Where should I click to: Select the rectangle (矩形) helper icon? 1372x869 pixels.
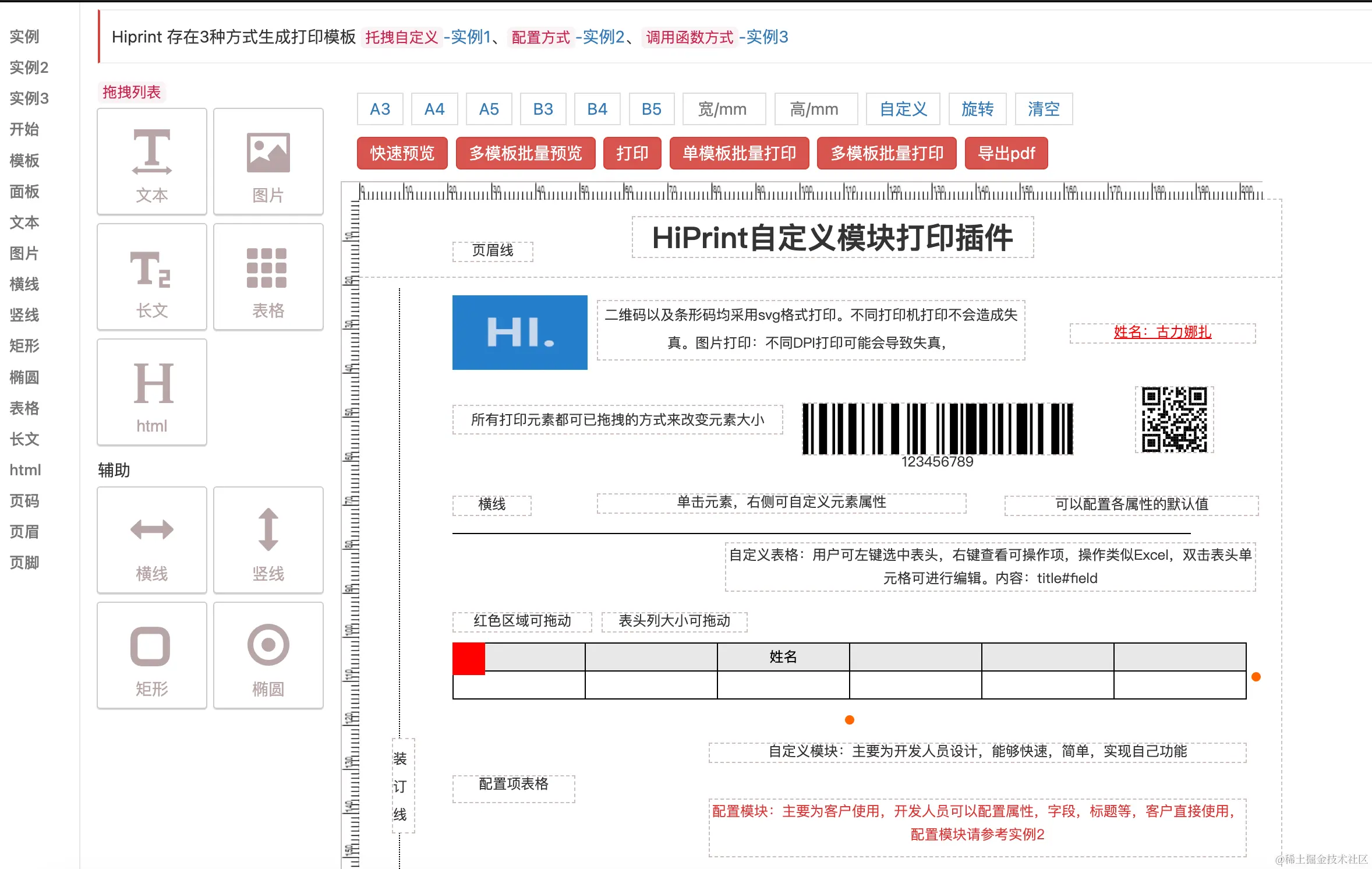pos(150,646)
